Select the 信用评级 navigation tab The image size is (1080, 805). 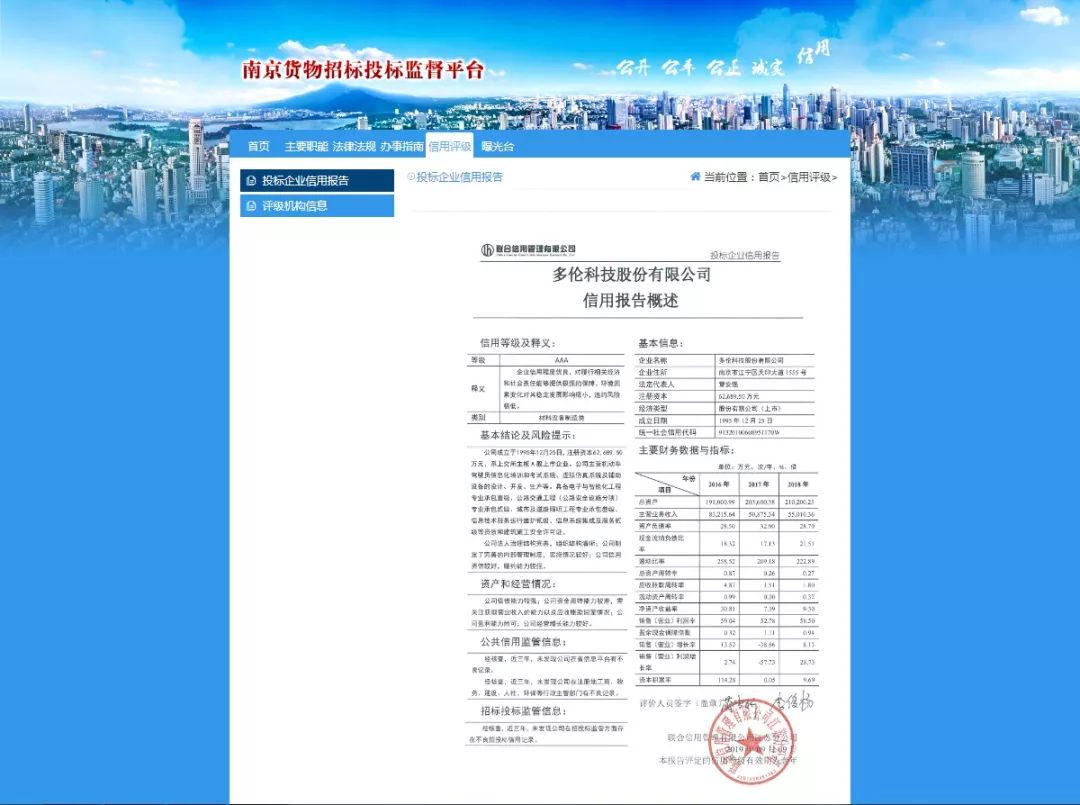[x=450, y=146]
